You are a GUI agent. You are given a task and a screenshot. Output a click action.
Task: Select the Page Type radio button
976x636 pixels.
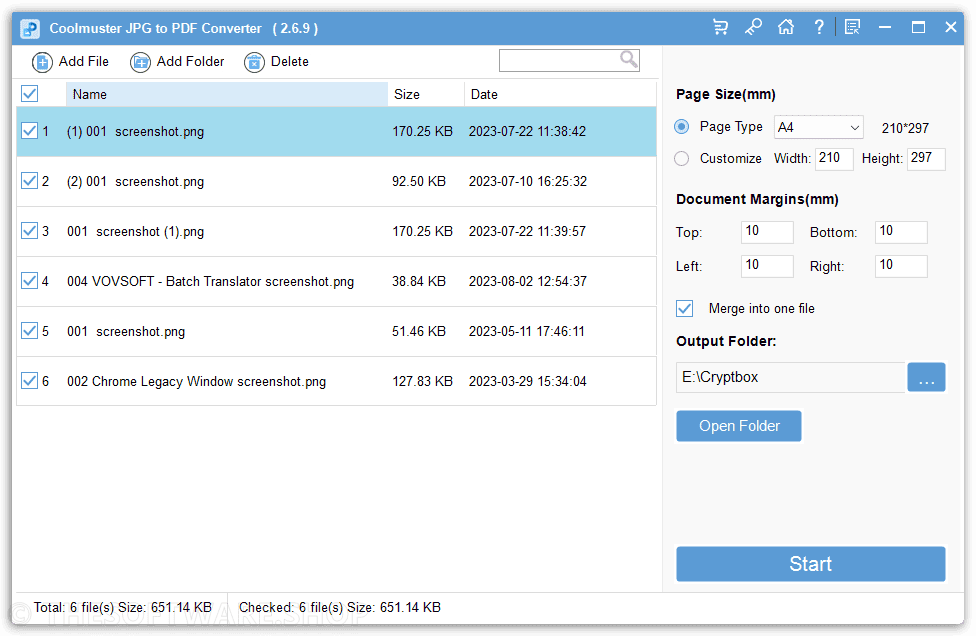point(682,127)
